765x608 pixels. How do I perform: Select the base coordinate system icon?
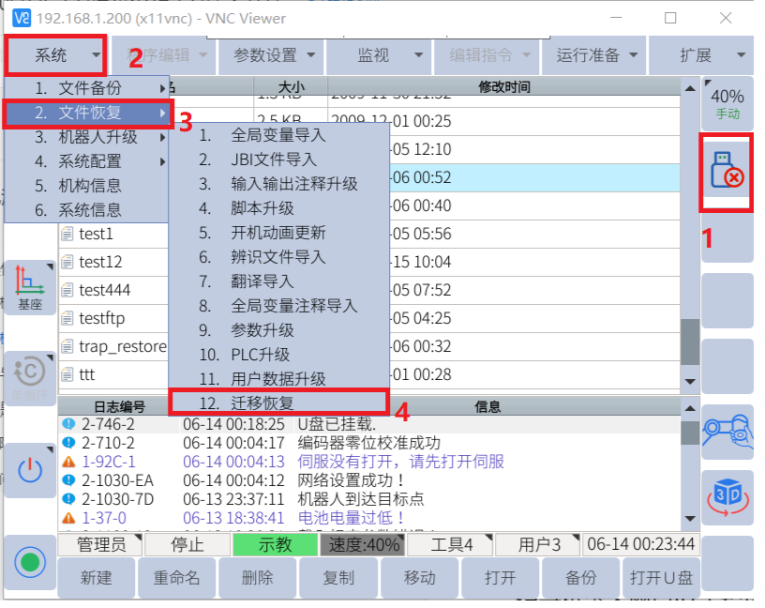click(x=30, y=287)
